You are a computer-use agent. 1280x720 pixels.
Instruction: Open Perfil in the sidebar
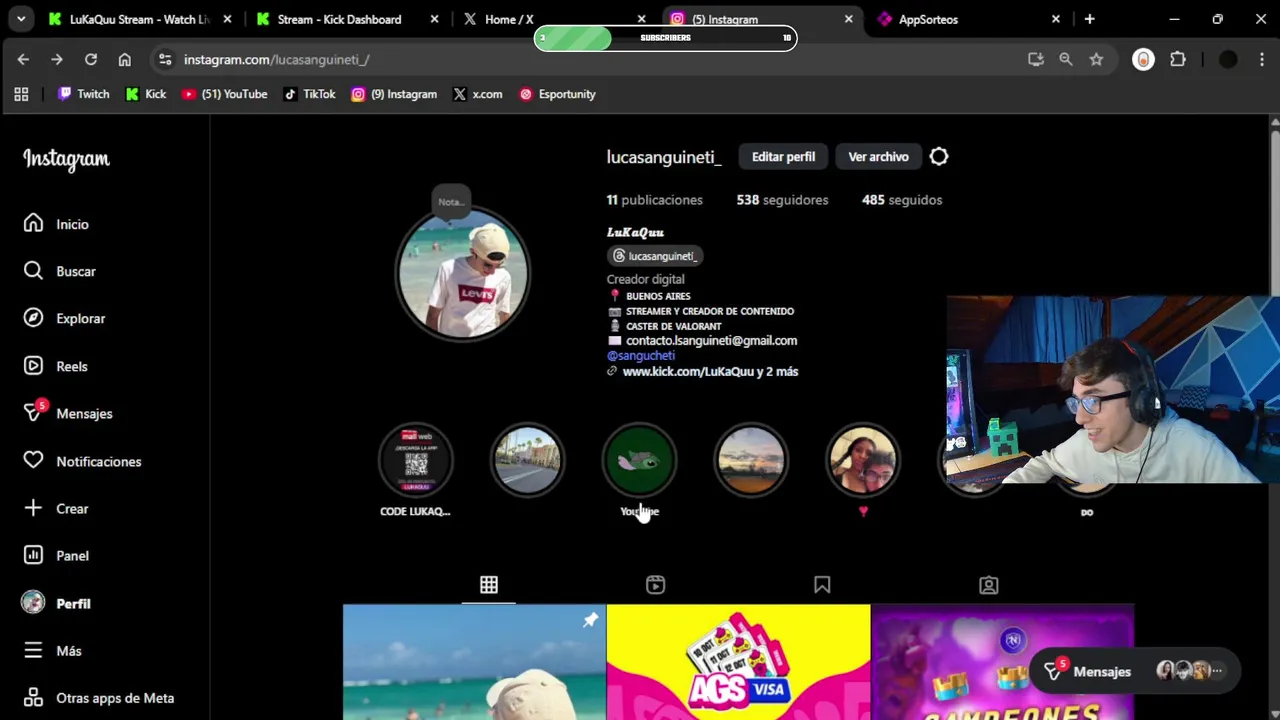[x=57, y=603]
